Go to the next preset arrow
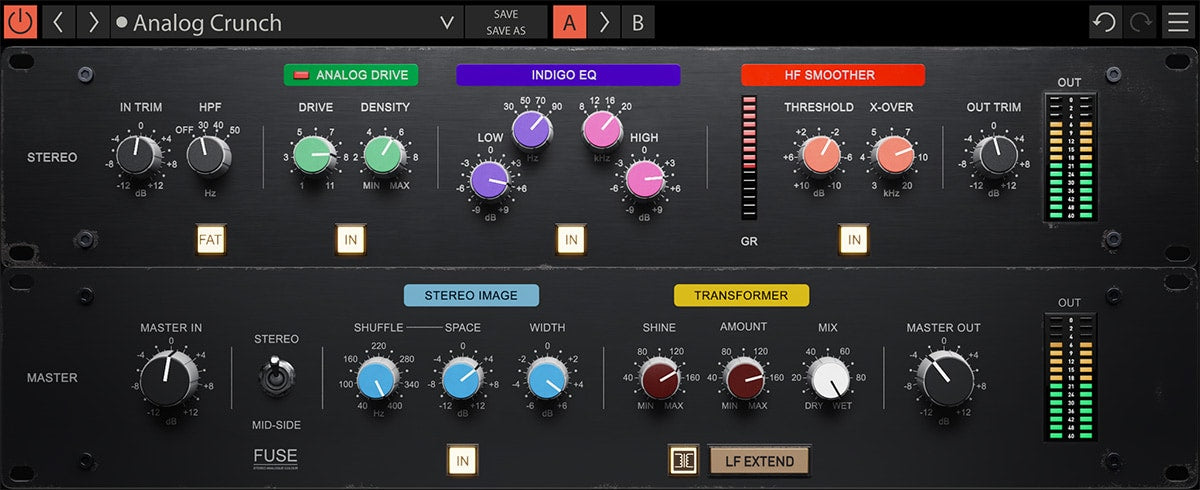This screenshot has height=490, width=1200. [x=92, y=22]
